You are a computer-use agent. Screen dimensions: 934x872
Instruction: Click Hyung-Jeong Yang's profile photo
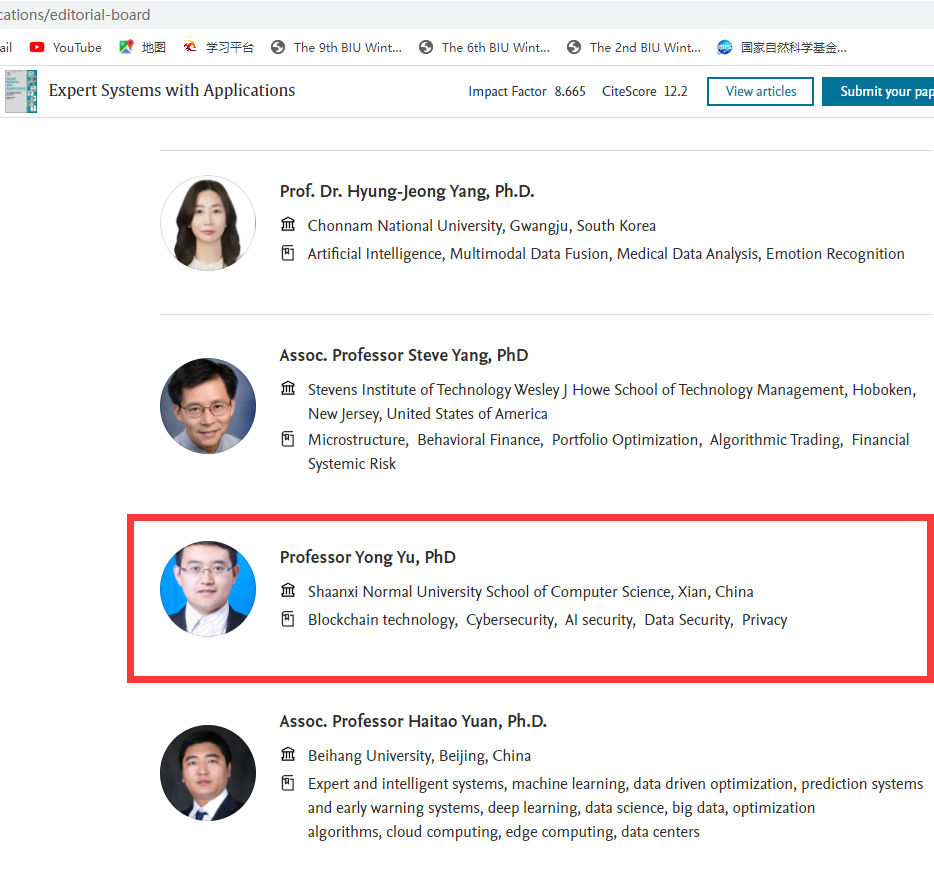coord(208,223)
